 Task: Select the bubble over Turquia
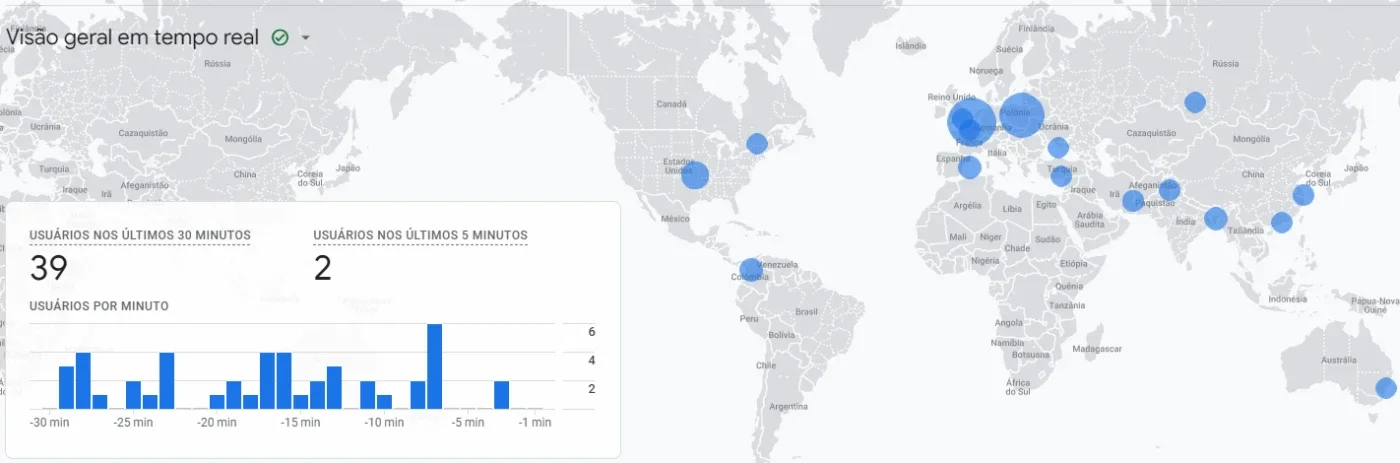click(x=1061, y=176)
